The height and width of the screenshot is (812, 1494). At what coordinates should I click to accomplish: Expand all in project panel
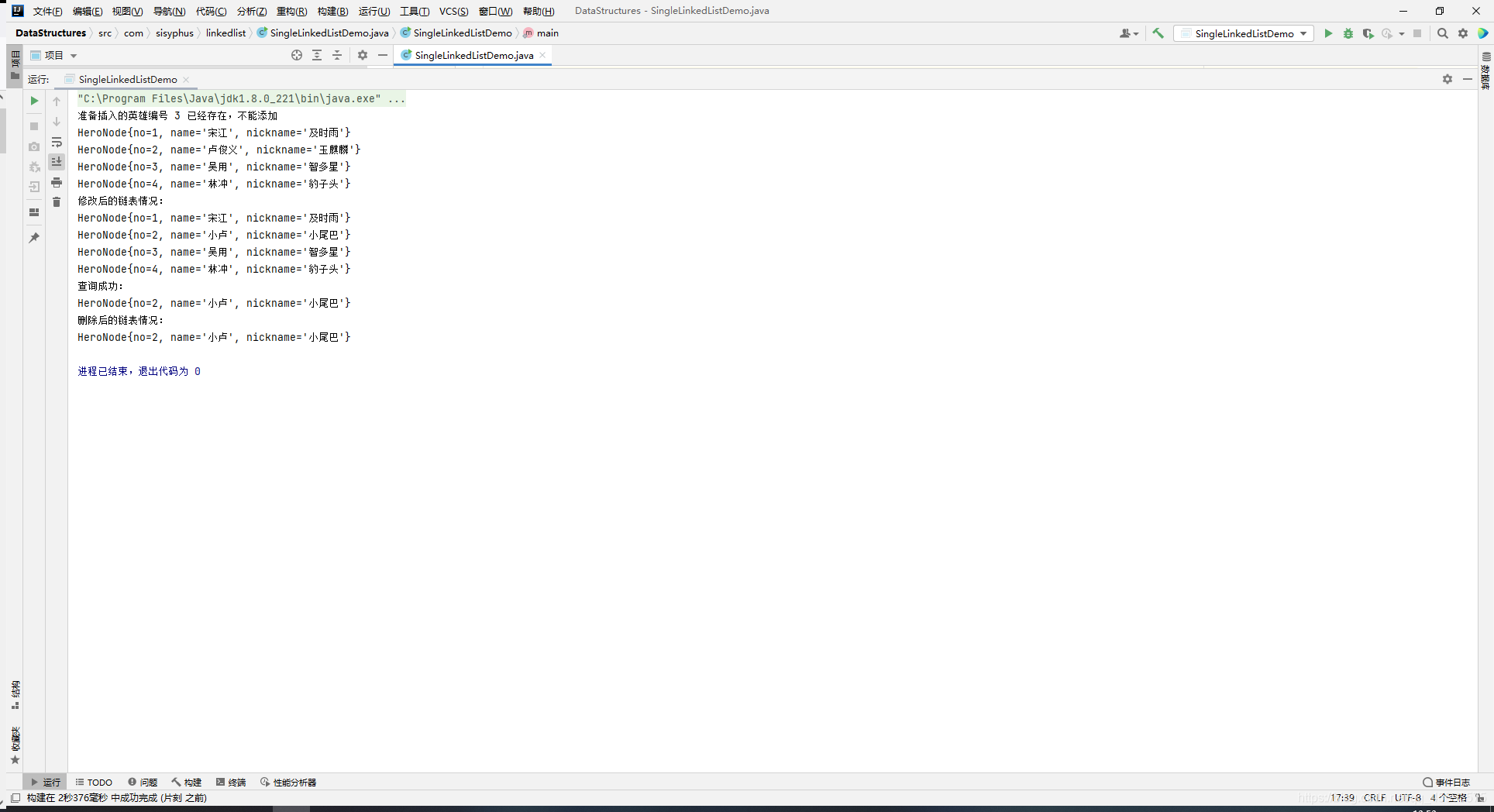coord(317,55)
